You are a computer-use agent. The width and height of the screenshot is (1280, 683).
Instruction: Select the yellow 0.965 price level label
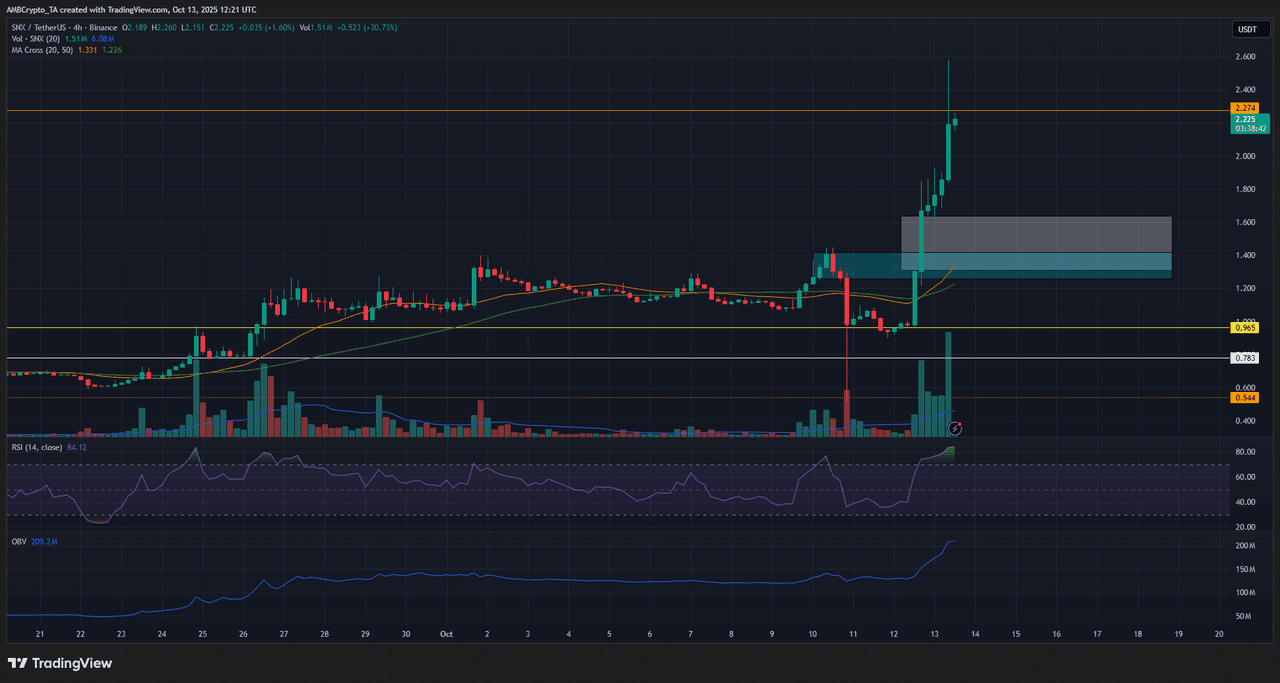(1246, 327)
